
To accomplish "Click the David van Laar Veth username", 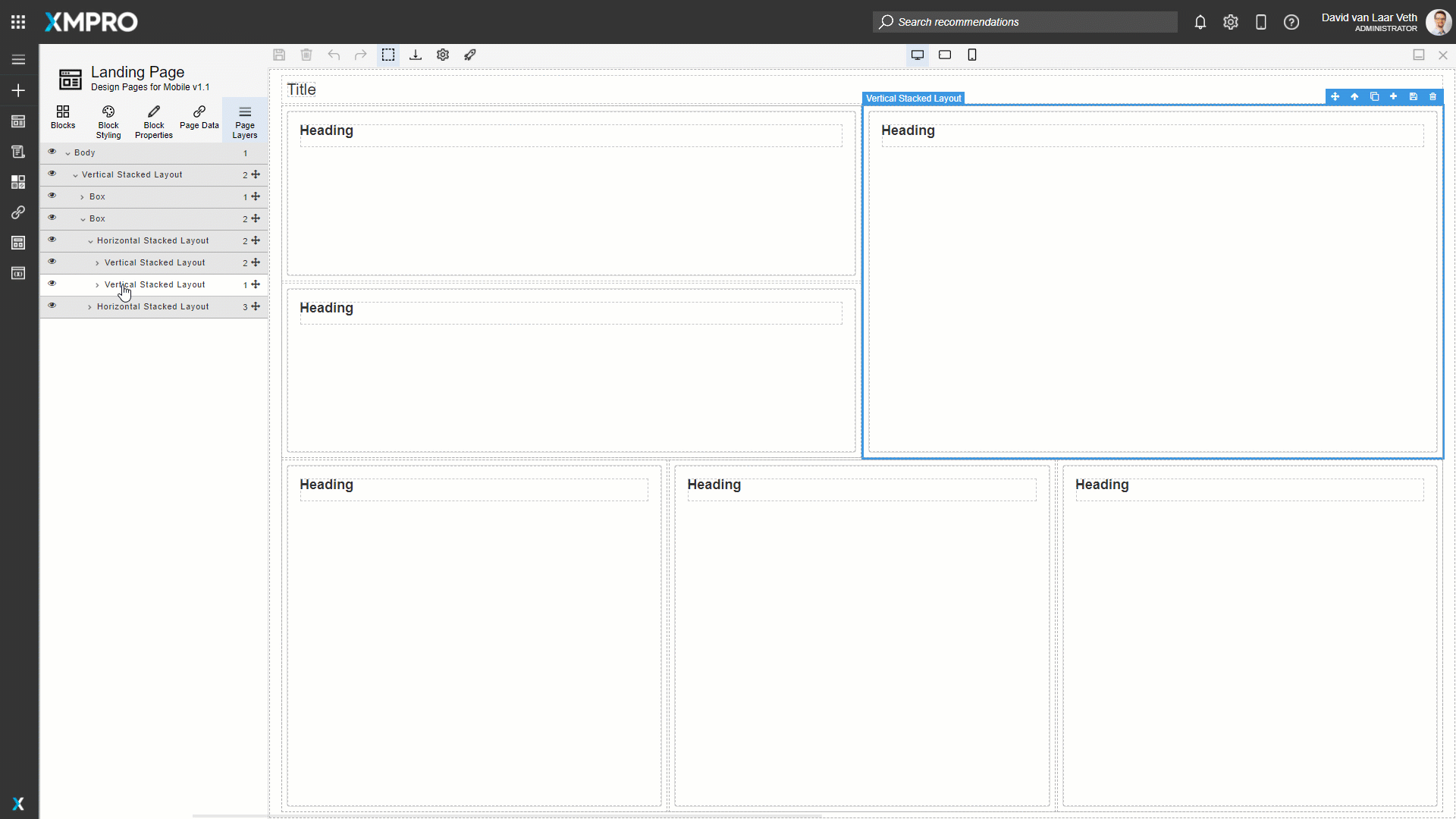I will click(x=1369, y=17).
